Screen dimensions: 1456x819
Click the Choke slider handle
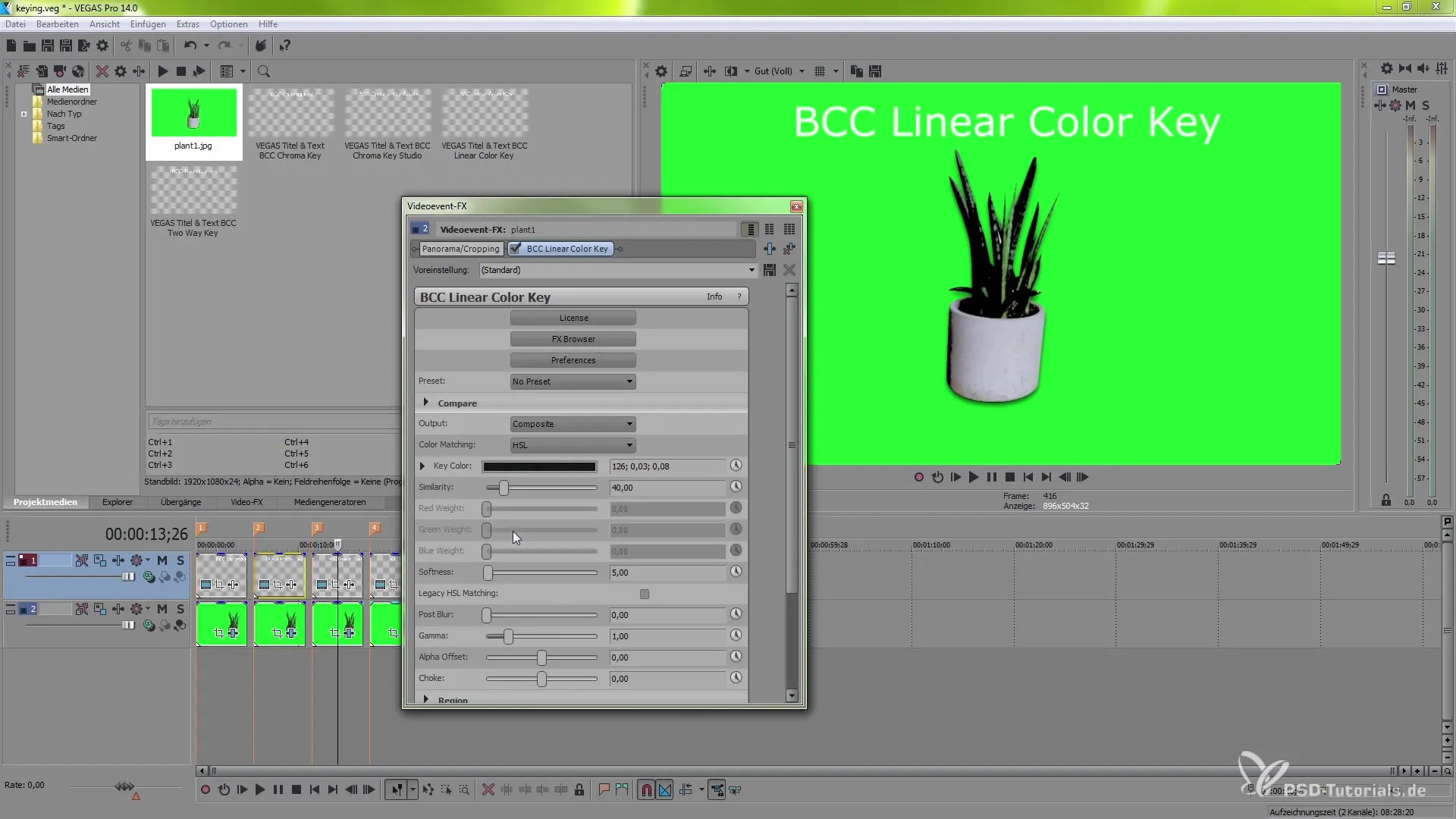[x=541, y=679]
